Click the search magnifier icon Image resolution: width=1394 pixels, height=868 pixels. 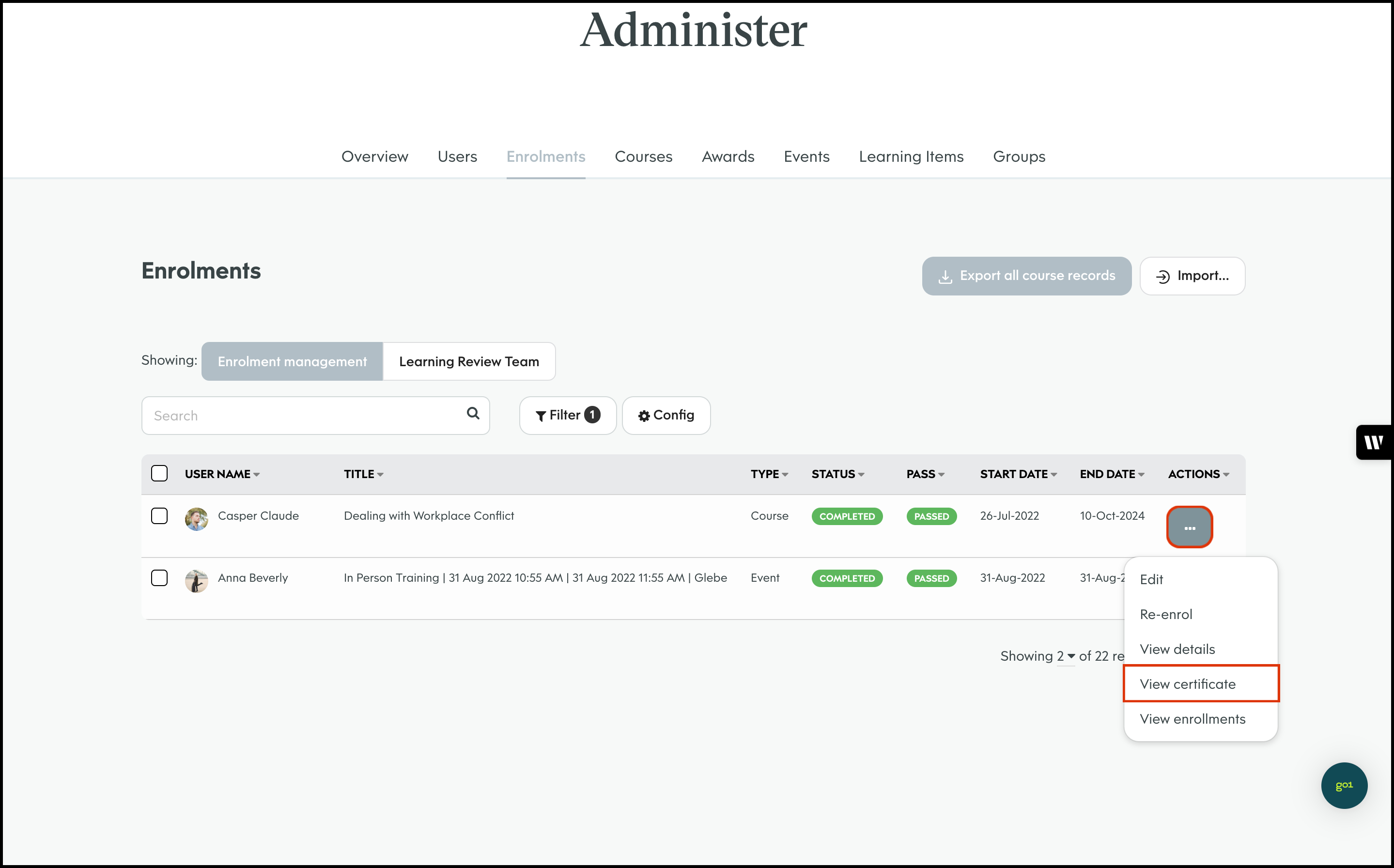[472, 413]
